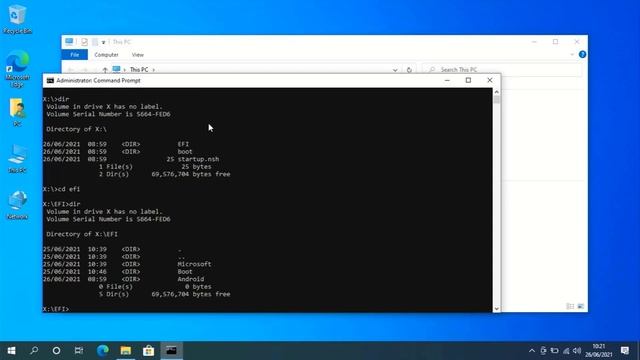Image resolution: width=640 pixels, height=360 pixels.
Task: Maximize the Command Prompt window
Action: pos(468,80)
